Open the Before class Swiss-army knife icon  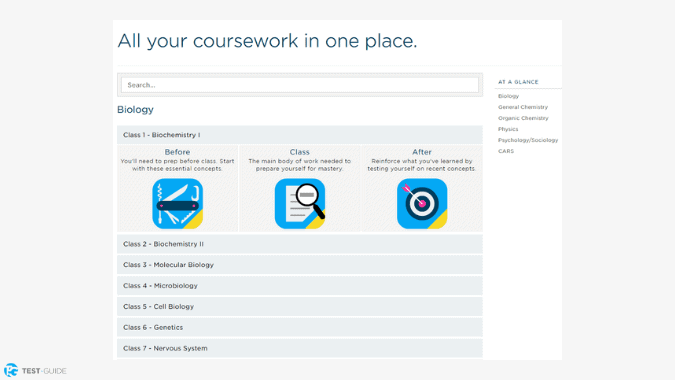[177, 204]
